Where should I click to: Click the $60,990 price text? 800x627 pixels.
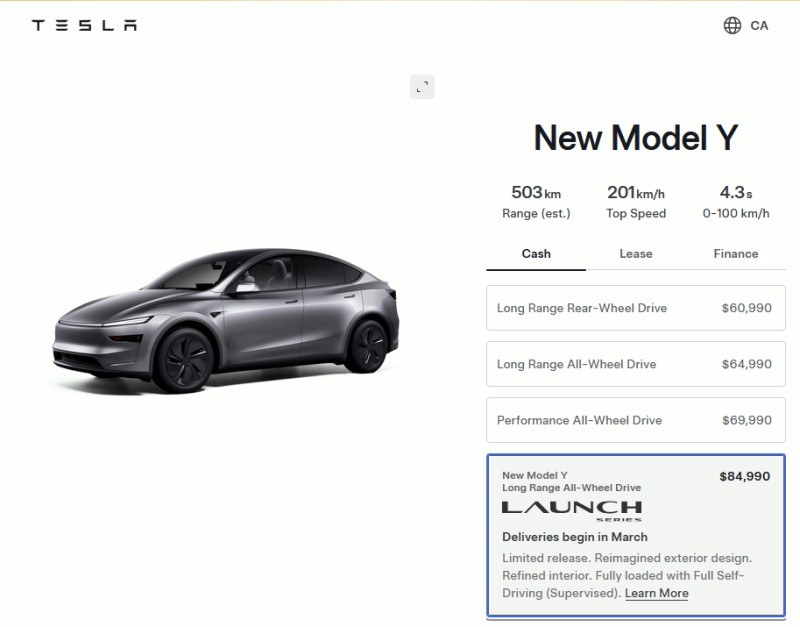point(746,308)
